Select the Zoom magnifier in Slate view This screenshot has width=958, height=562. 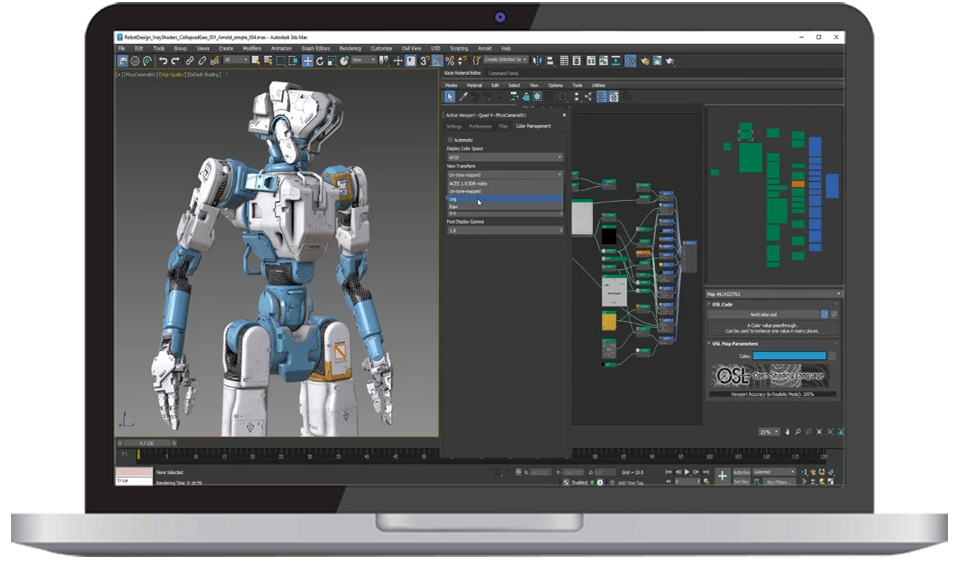798,432
